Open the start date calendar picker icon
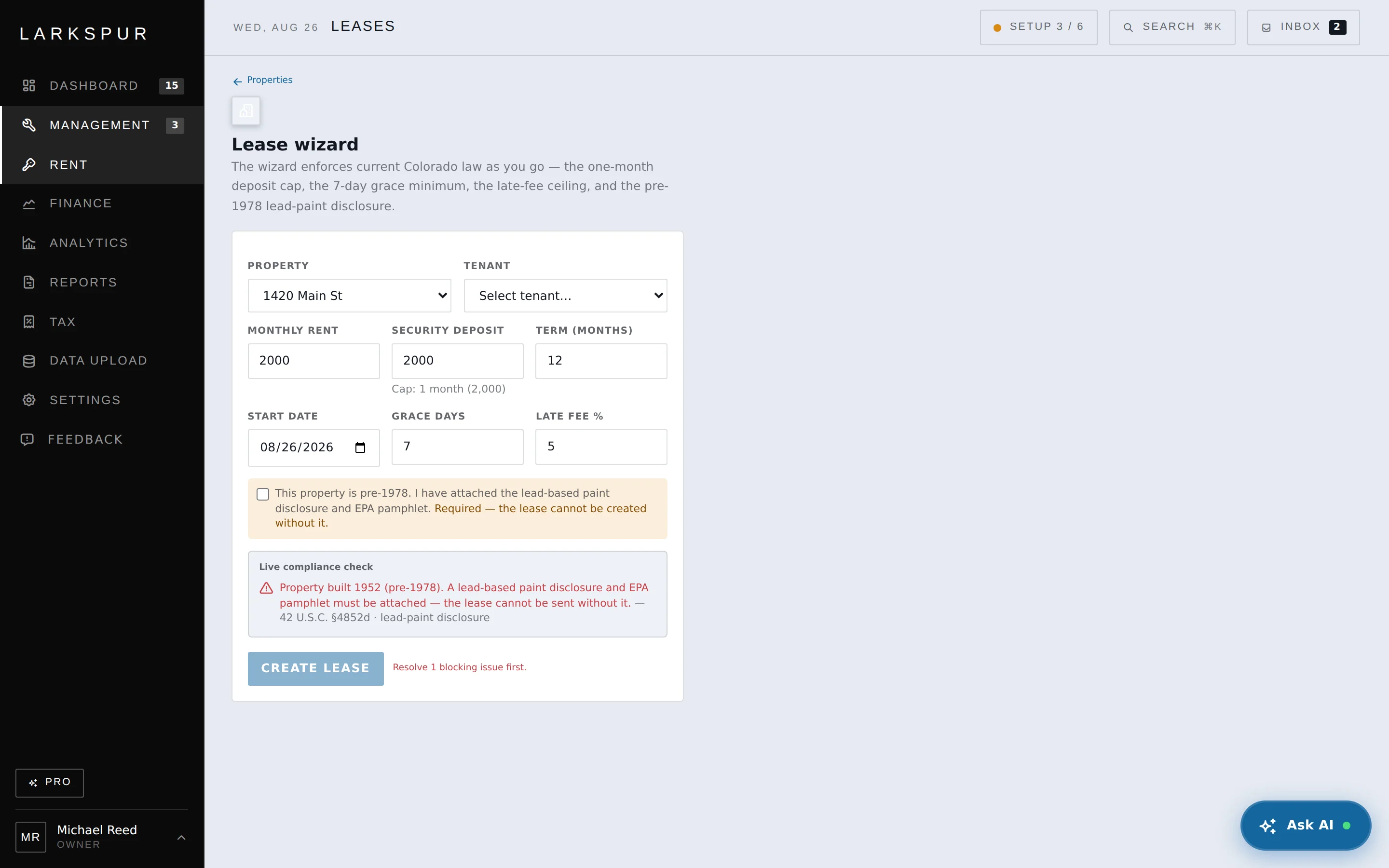The height and width of the screenshot is (868, 1389). click(x=360, y=448)
